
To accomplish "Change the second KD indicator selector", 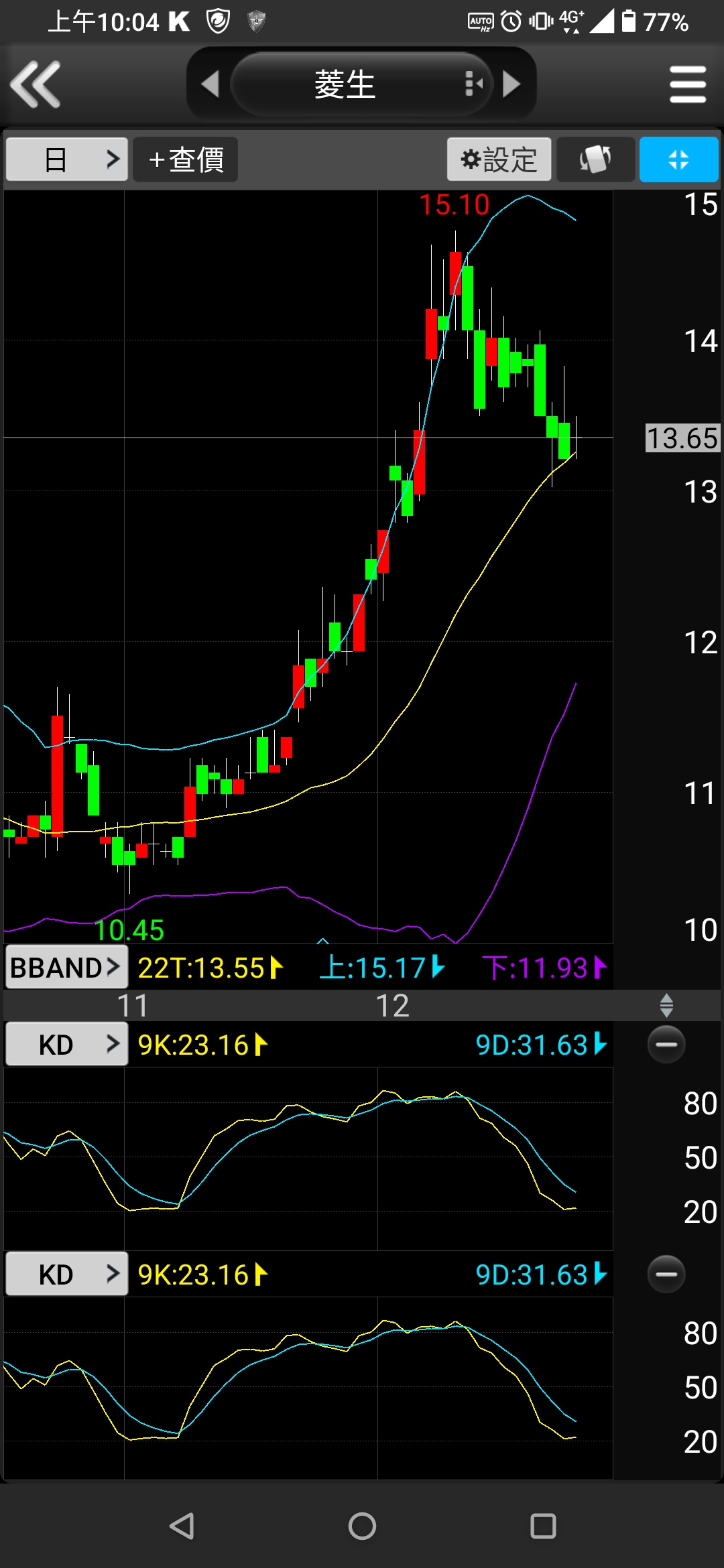I will click(x=66, y=1275).
